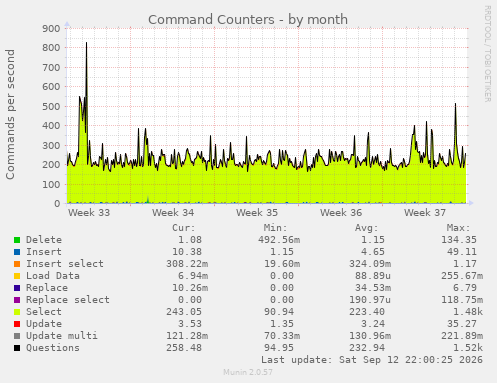The height and width of the screenshot is (383, 497).
Task: Click Select min value 90.94
Action: [279, 312]
